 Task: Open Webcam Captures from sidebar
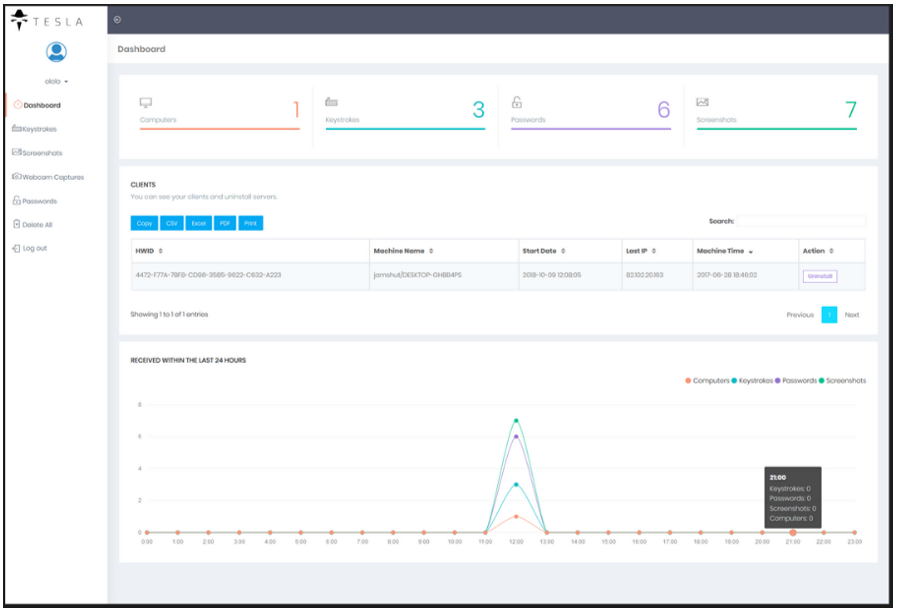pos(50,177)
